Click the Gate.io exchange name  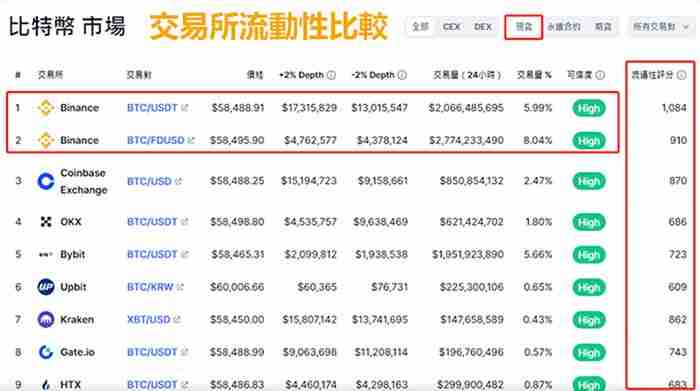click(77, 352)
